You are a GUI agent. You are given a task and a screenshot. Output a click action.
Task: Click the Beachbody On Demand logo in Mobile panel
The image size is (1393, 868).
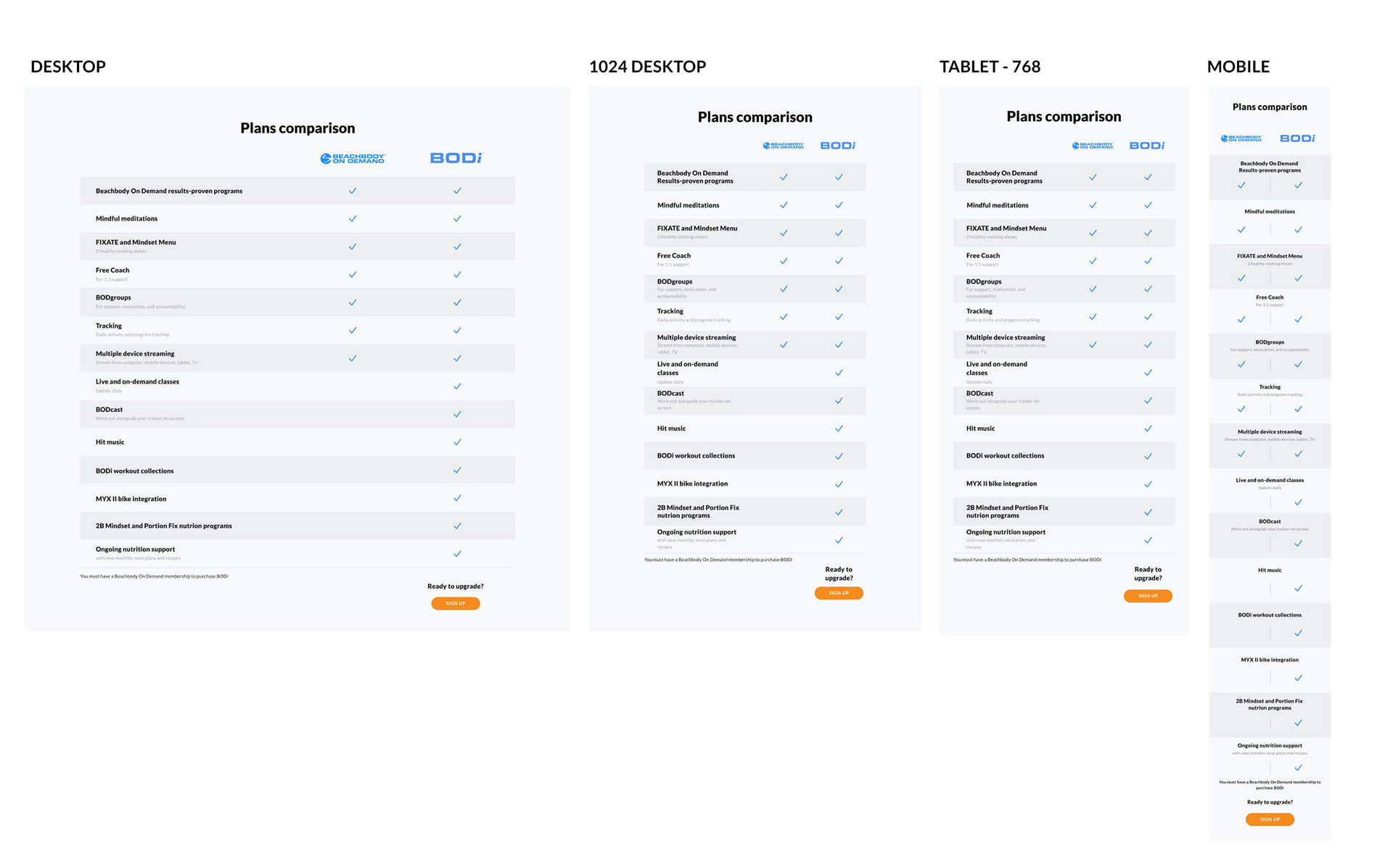pos(1241,138)
